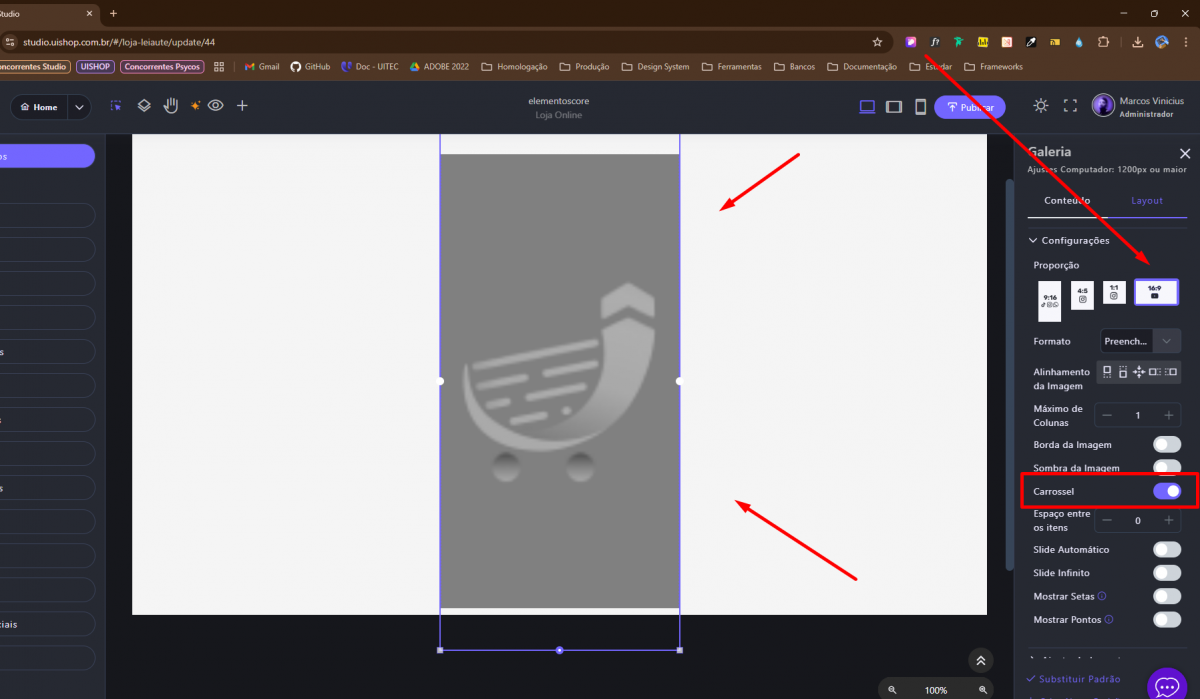The width and height of the screenshot is (1200, 699).
Task: Turn on Mostrar Setas toggle
Action: point(1166,596)
